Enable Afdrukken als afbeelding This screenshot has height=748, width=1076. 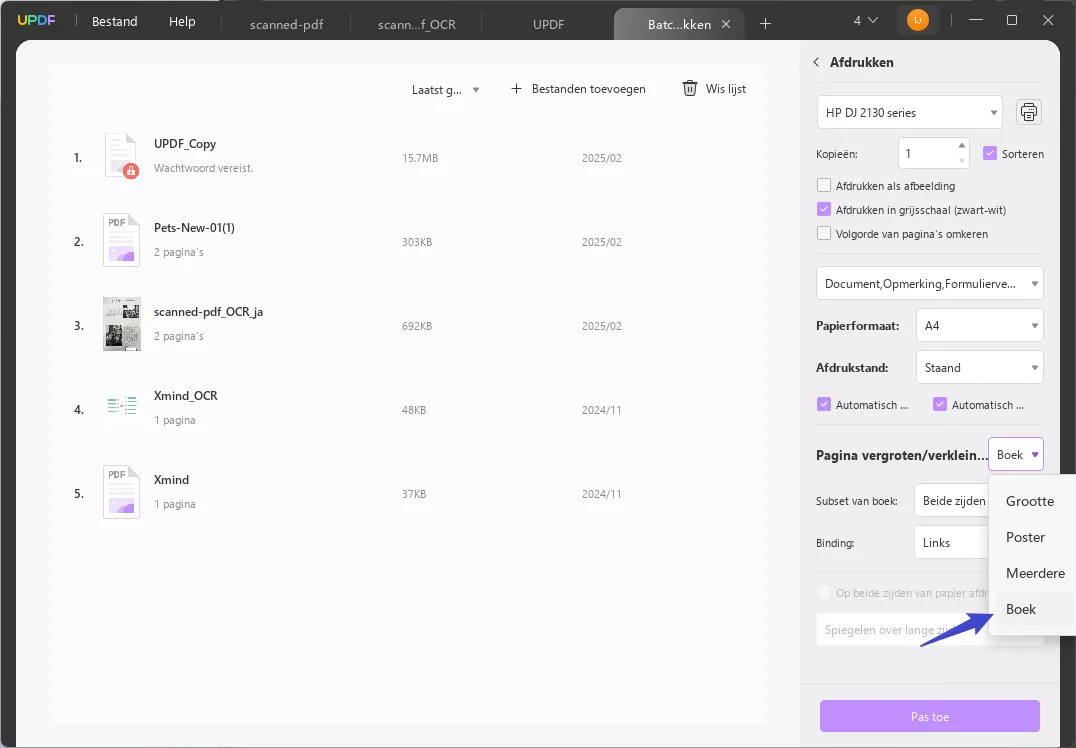click(x=823, y=185)
